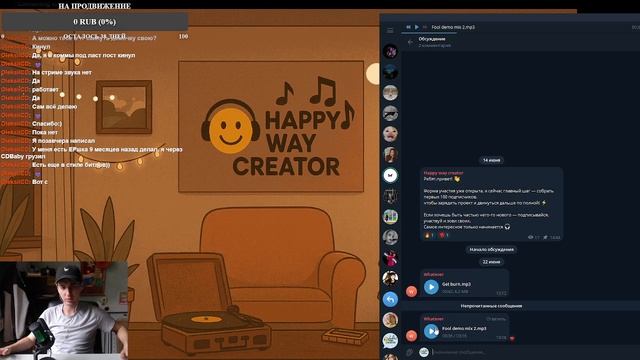Open the white circle M-logo chat in the sidebar
640x360 pixels.
coord(390,176)
